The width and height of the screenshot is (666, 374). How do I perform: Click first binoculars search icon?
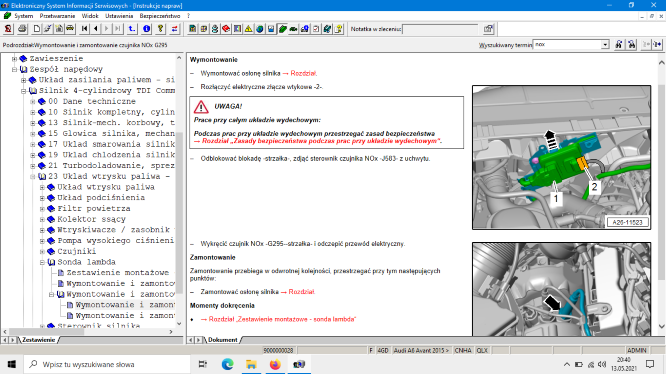point(618,45)
